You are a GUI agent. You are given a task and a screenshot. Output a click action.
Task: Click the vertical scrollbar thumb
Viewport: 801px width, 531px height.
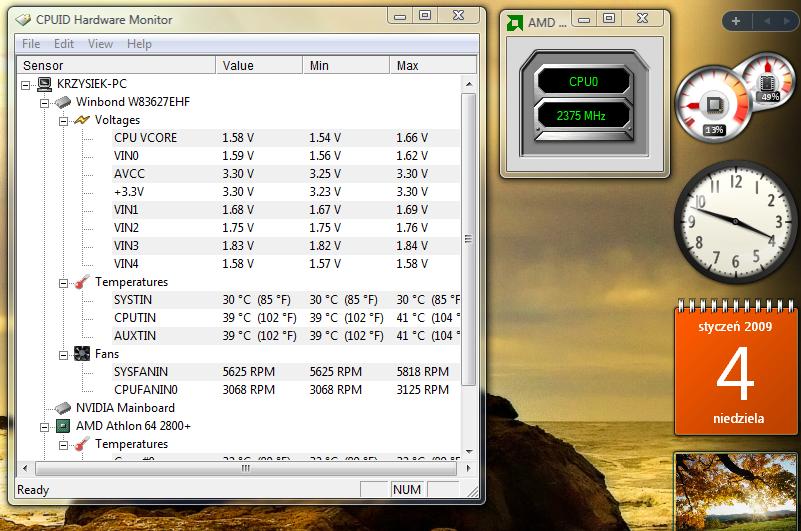tap(469, 239)
